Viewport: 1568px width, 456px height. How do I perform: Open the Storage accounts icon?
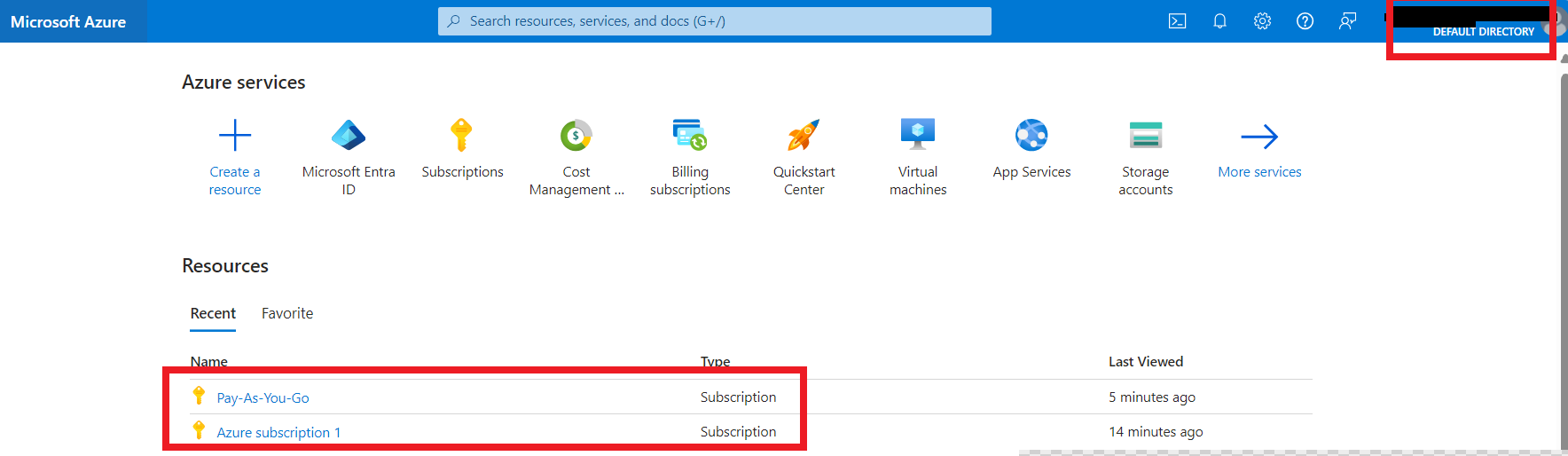1146,136
